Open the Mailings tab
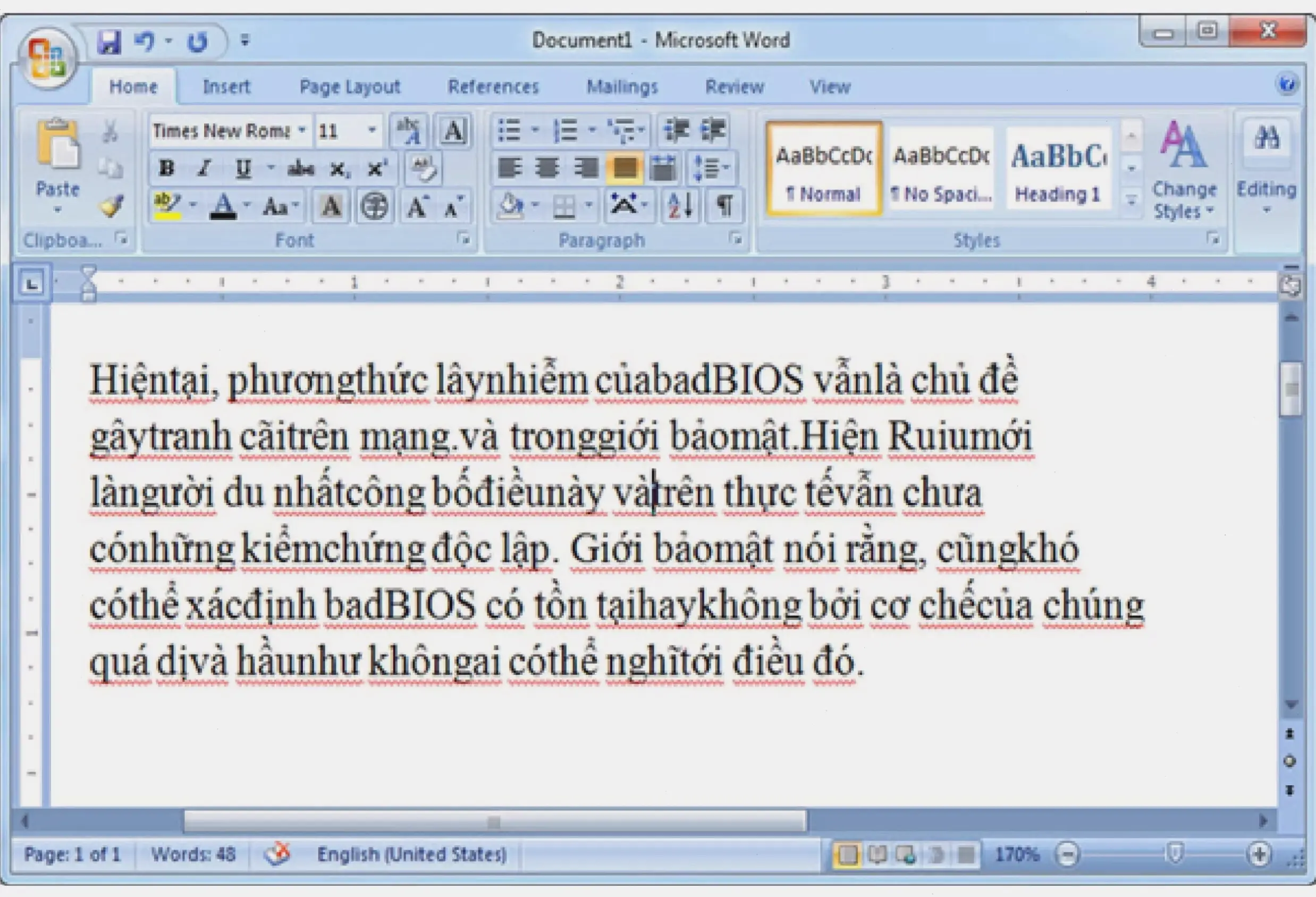This screenshot has height=897, width=1316. click(622, 86)
